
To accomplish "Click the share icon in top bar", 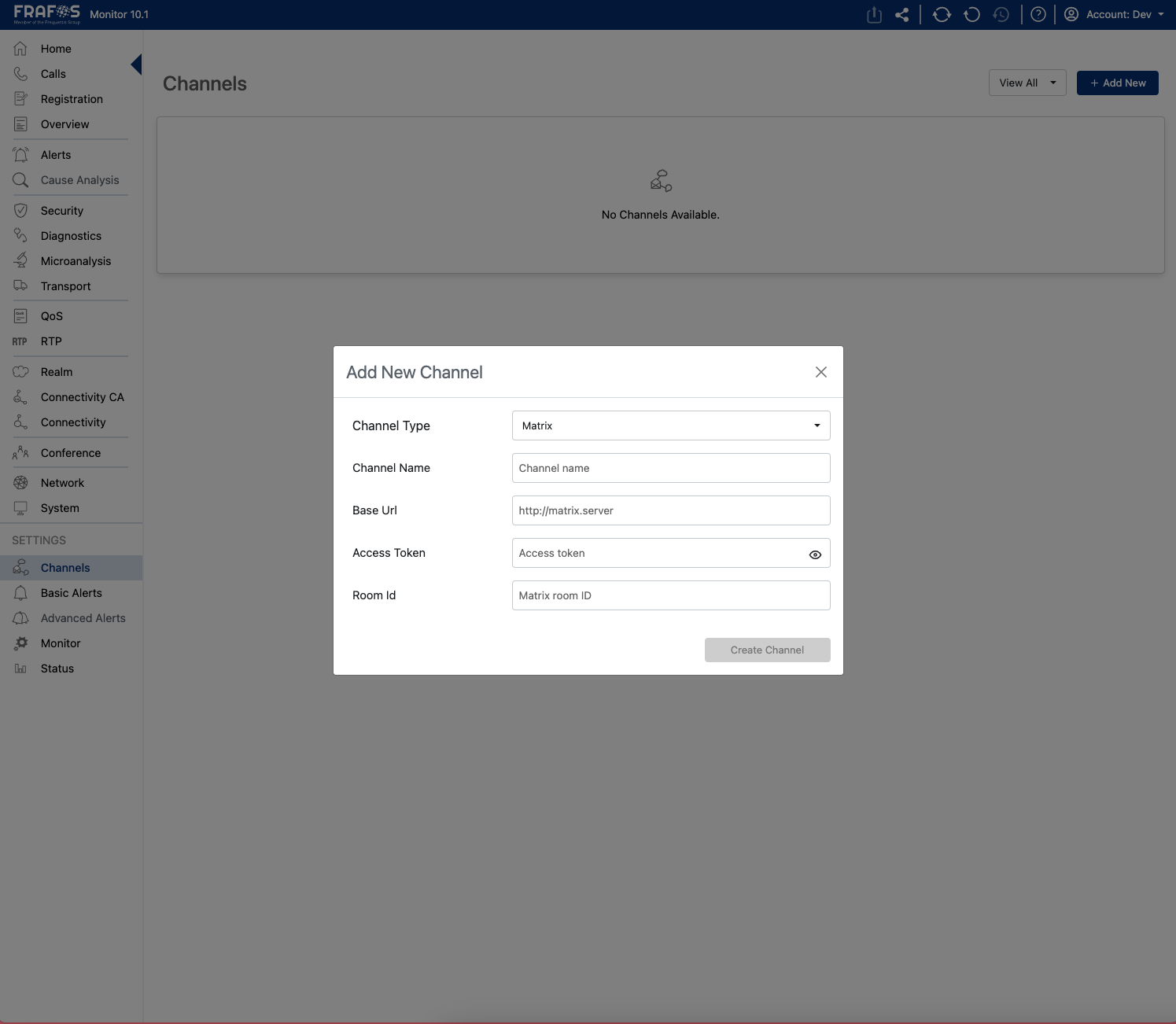I will (x=902, y=15).
